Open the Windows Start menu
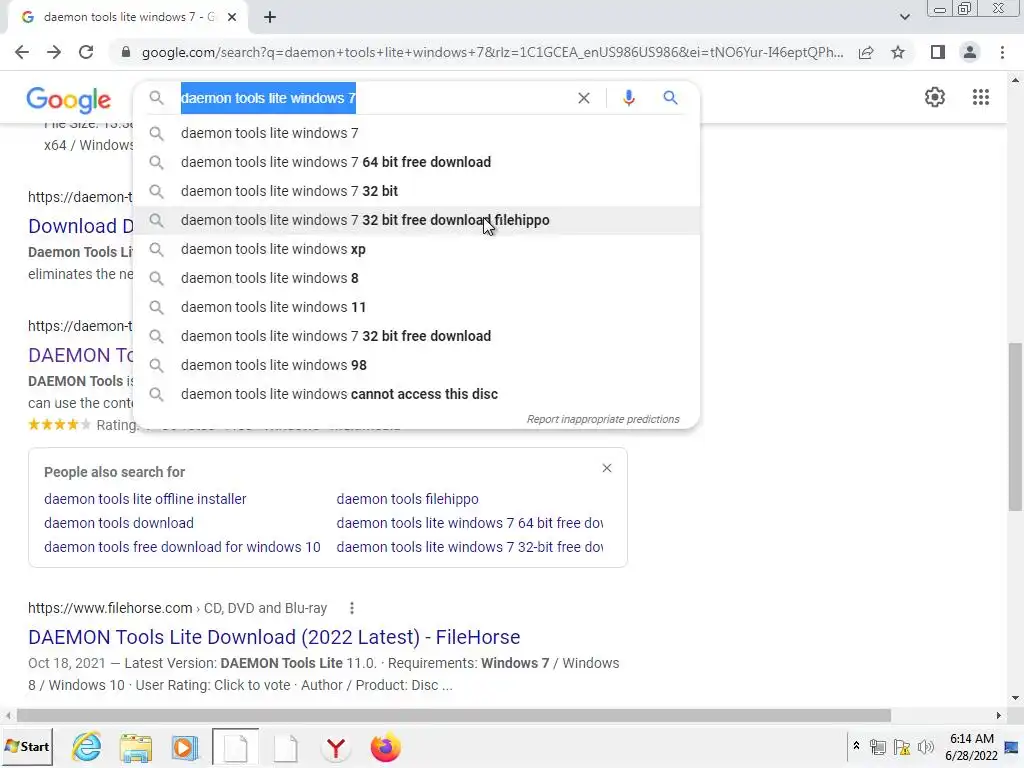 point(27,746)
